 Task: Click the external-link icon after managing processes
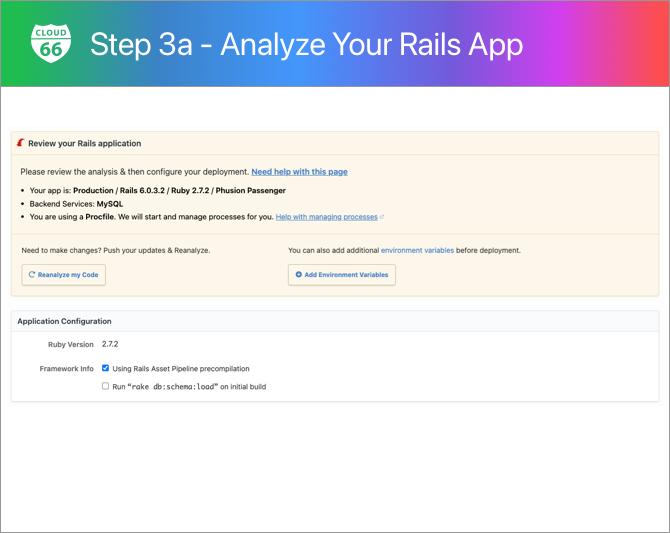tap(382, 217)
